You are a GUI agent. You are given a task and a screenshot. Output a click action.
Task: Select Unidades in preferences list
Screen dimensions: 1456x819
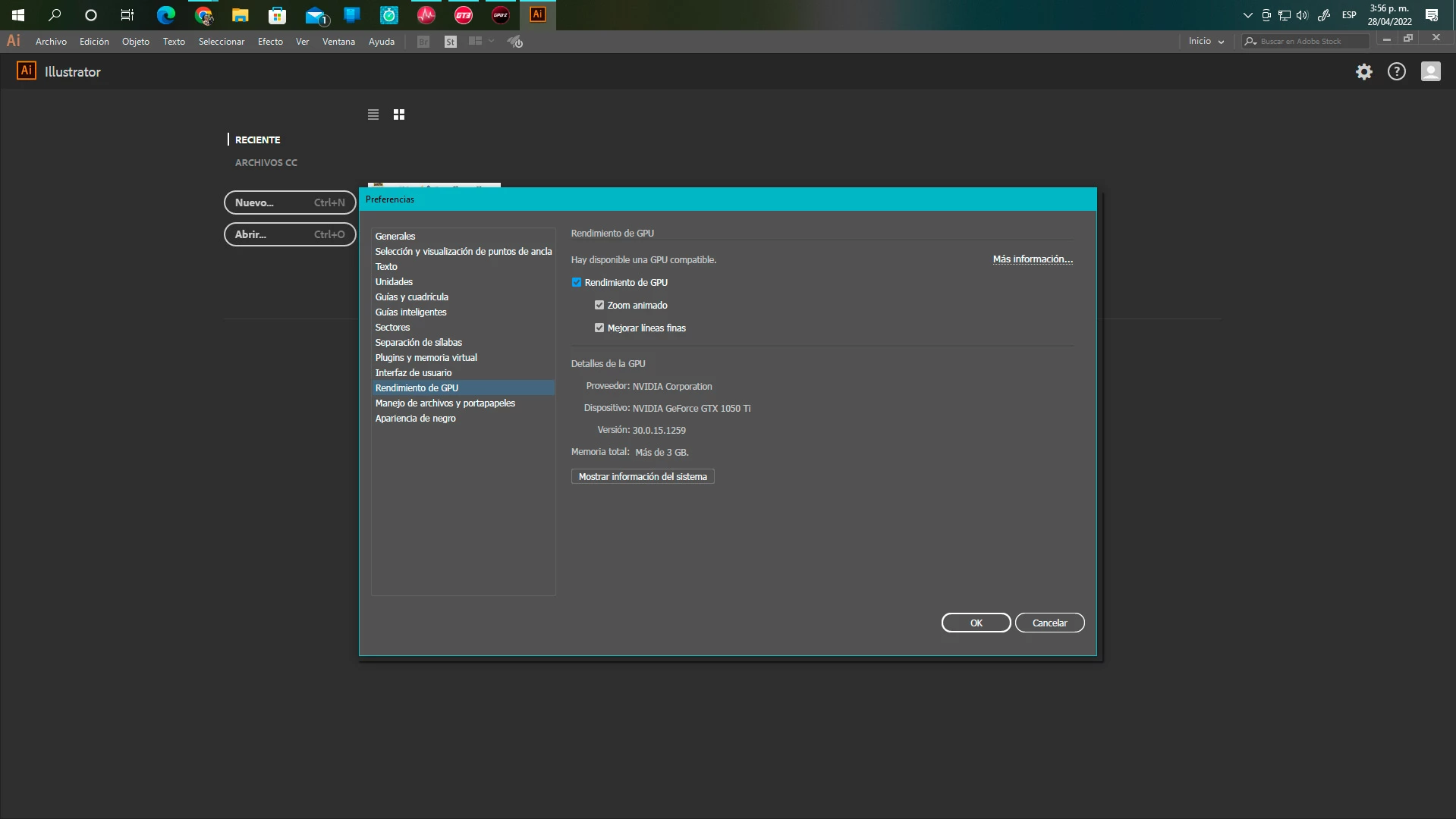pos(463,282)
